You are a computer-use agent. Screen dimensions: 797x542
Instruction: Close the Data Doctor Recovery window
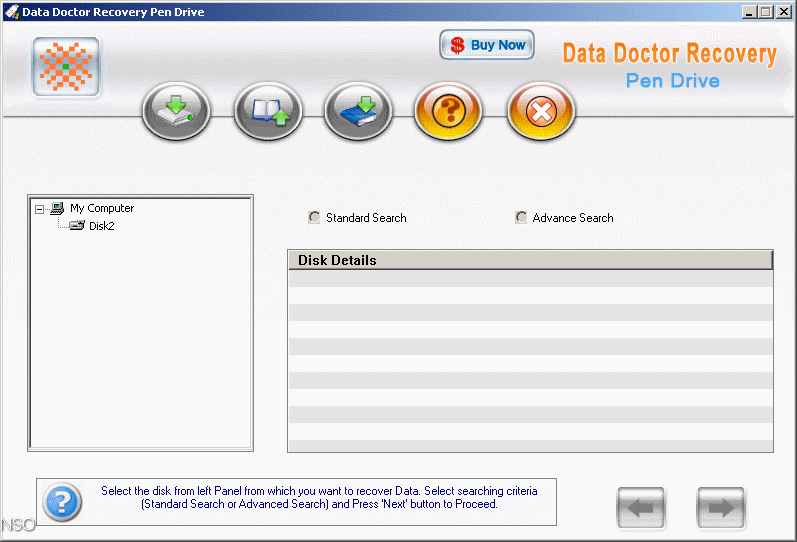pos(784,12)
